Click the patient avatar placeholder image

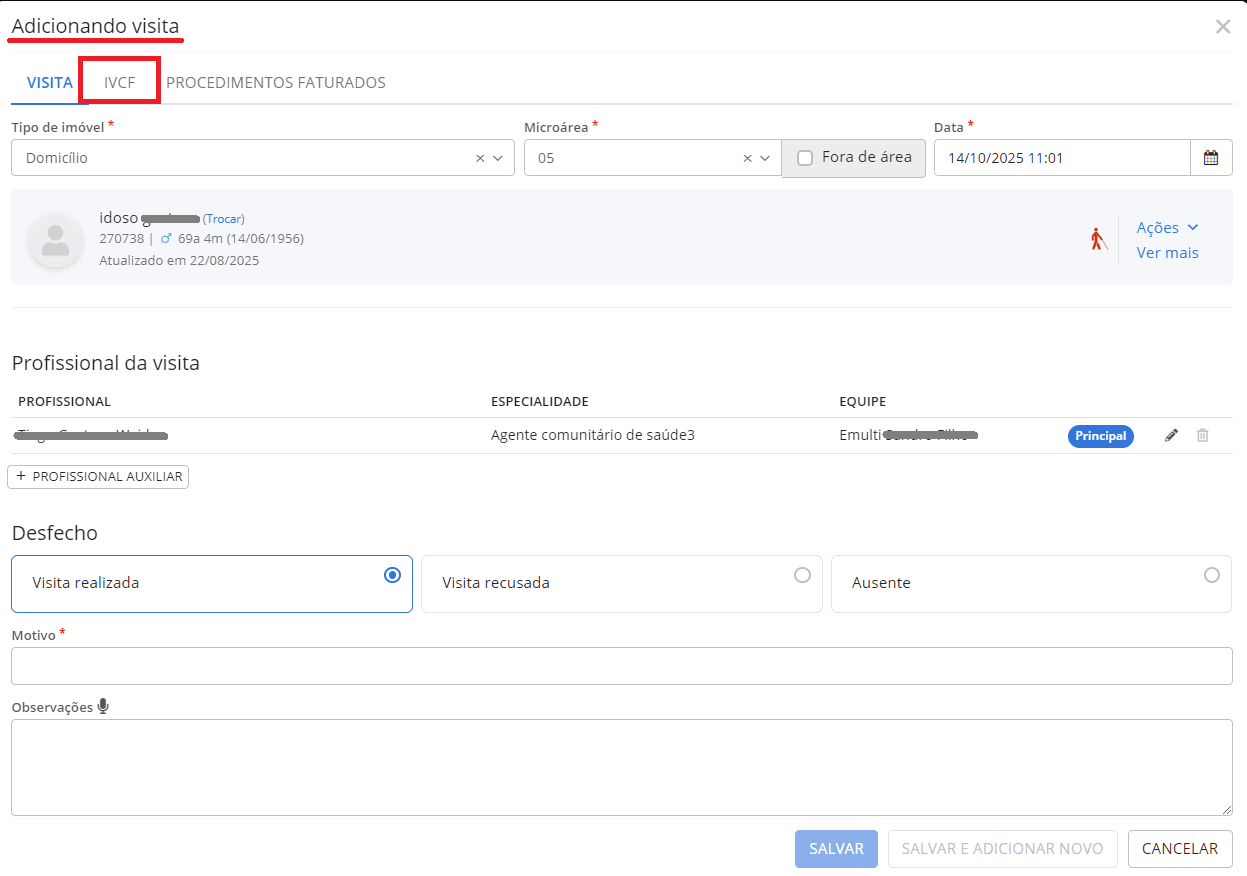(56, 241)
